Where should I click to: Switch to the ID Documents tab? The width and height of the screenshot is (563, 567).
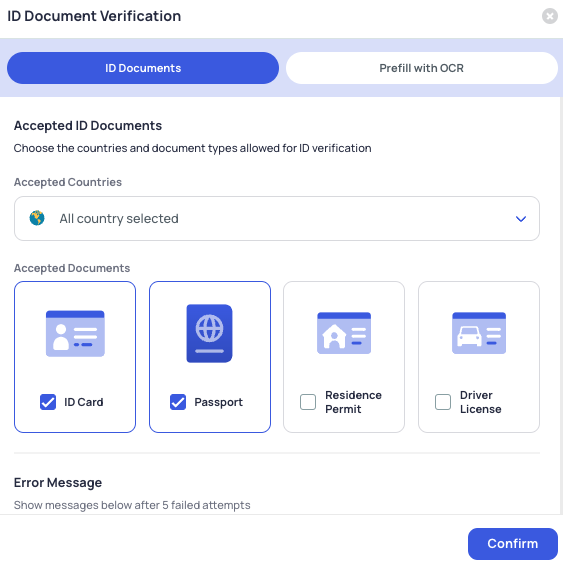[143, 68]
